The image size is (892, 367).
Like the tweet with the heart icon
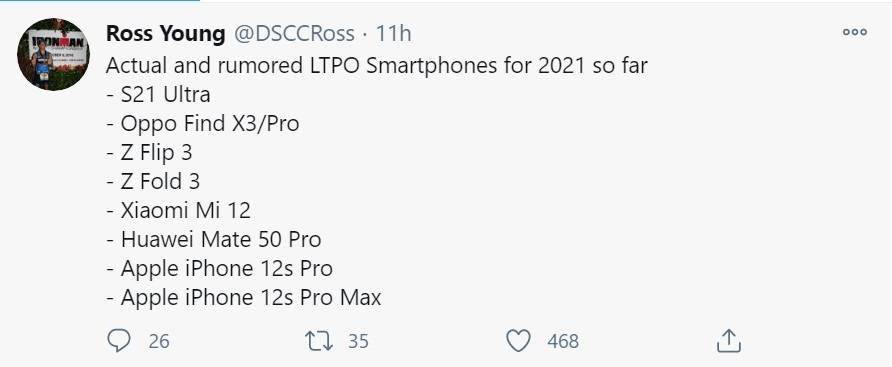click(x=518, y=341)
